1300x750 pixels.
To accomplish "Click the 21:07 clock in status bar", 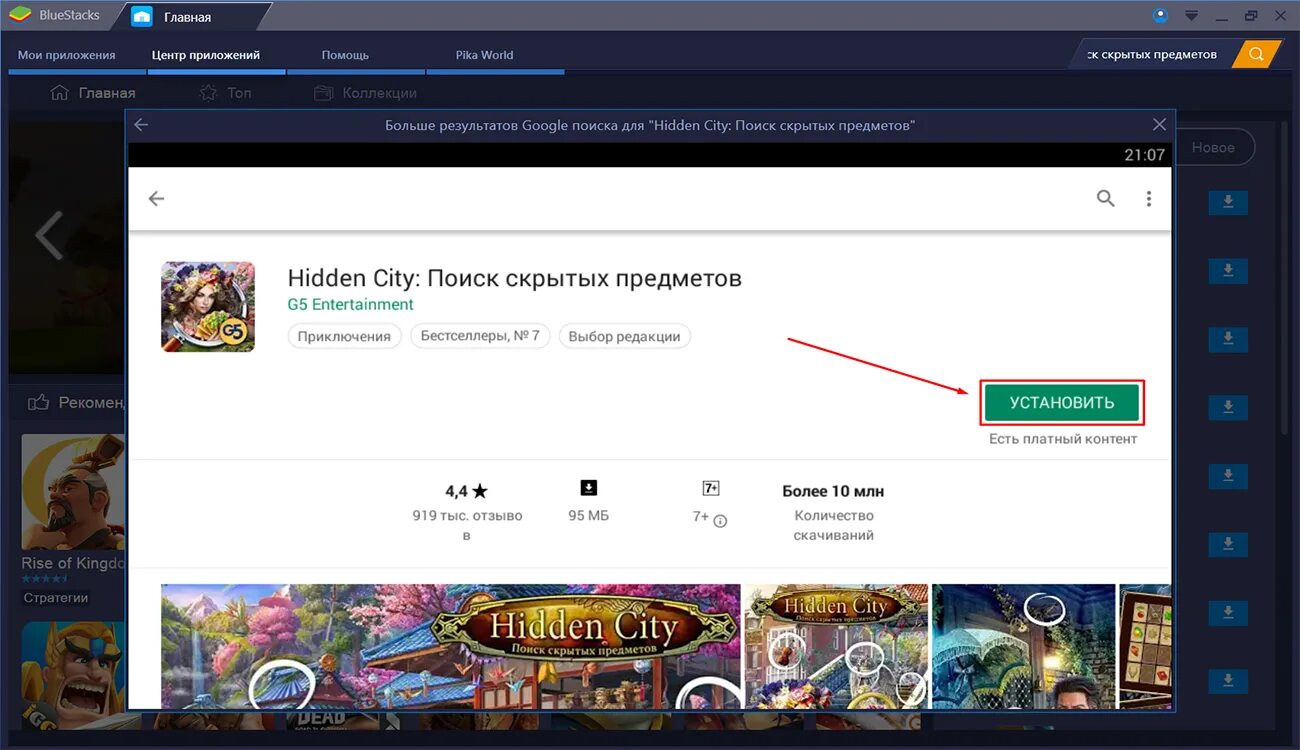I will coord(1145,155).
